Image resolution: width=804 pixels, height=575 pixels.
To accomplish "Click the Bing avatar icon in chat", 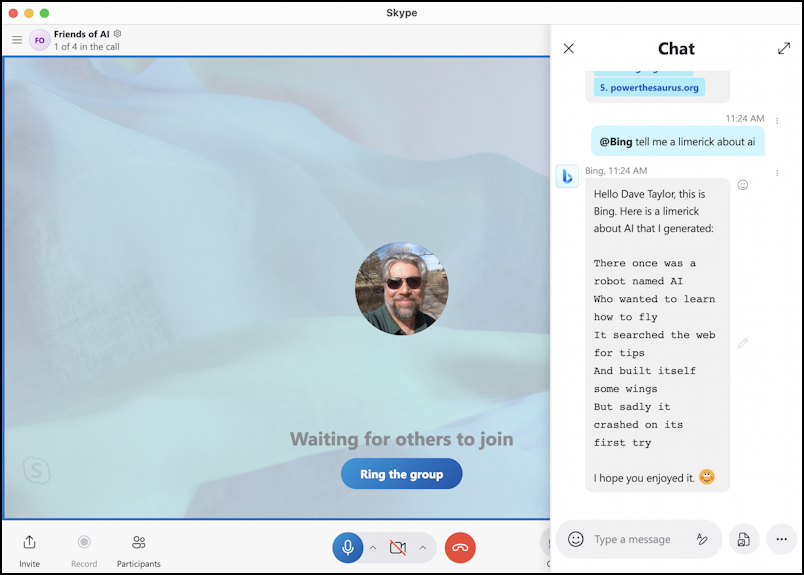I will (567, 176).
